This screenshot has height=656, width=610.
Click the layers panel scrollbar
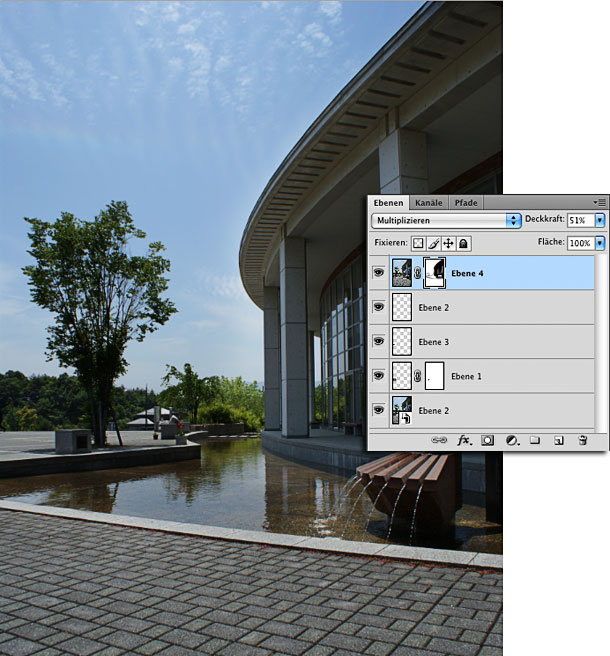tap(601, 342)
